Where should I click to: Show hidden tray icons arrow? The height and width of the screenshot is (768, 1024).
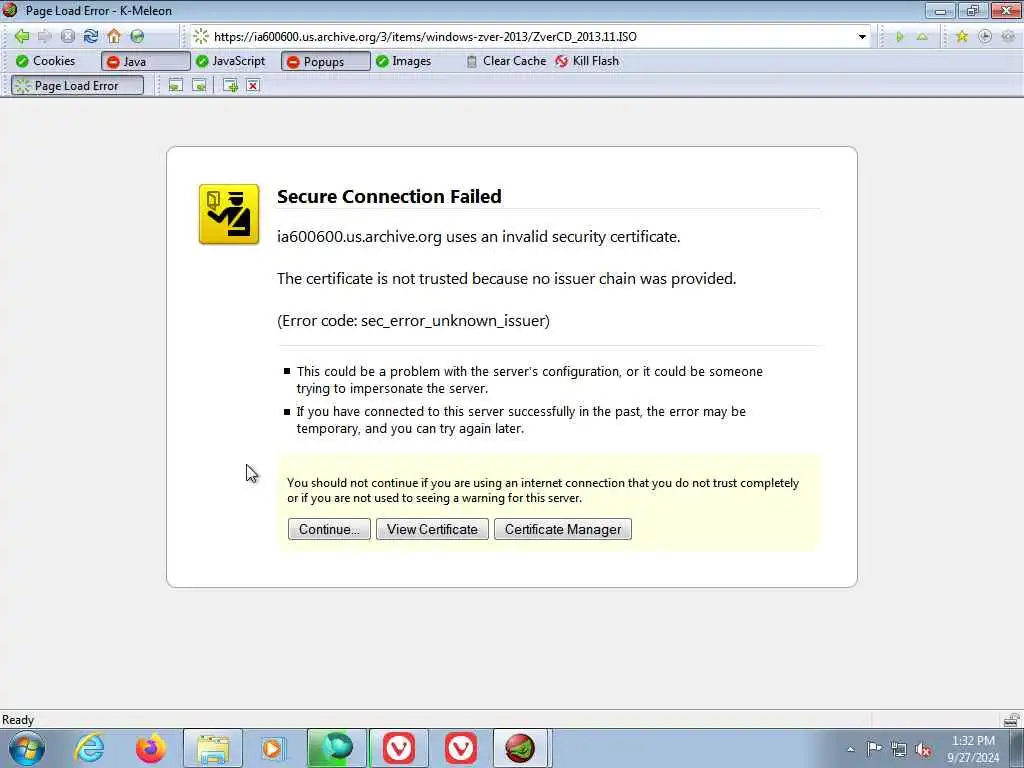tap(850, 750)
